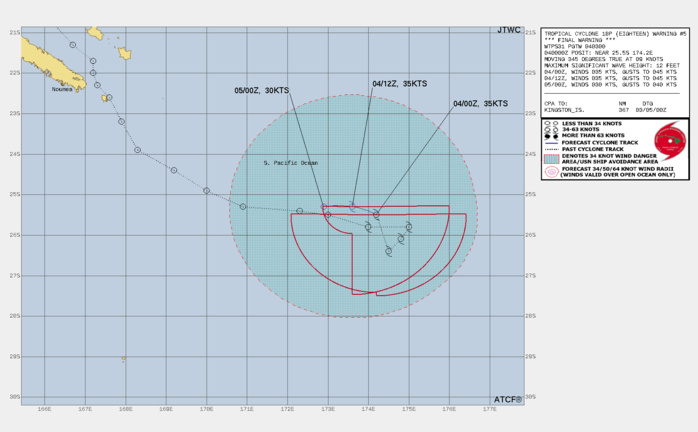Click the forecast wind radii legend symbol
This screenshot has height=432, width=698.
[550, 172]
